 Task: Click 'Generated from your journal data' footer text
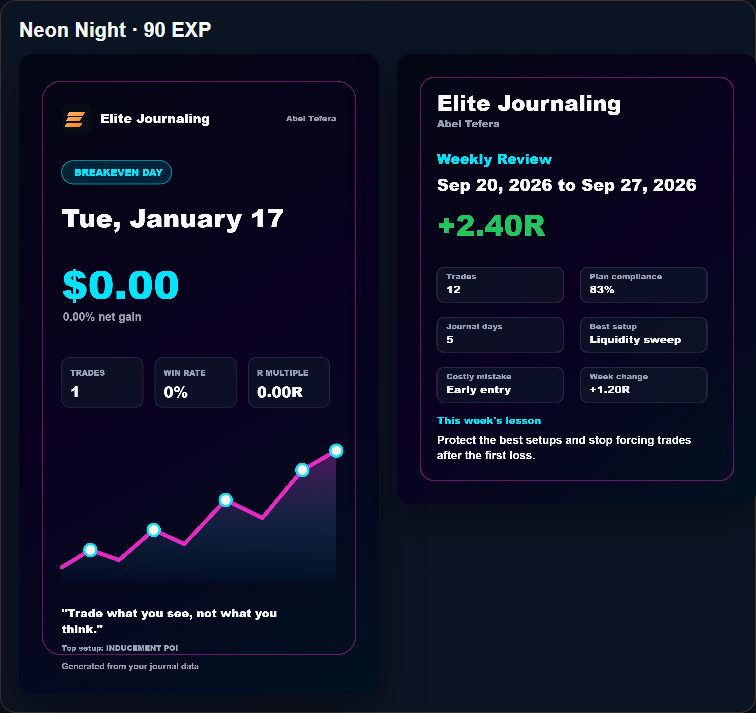pos(130,666)
